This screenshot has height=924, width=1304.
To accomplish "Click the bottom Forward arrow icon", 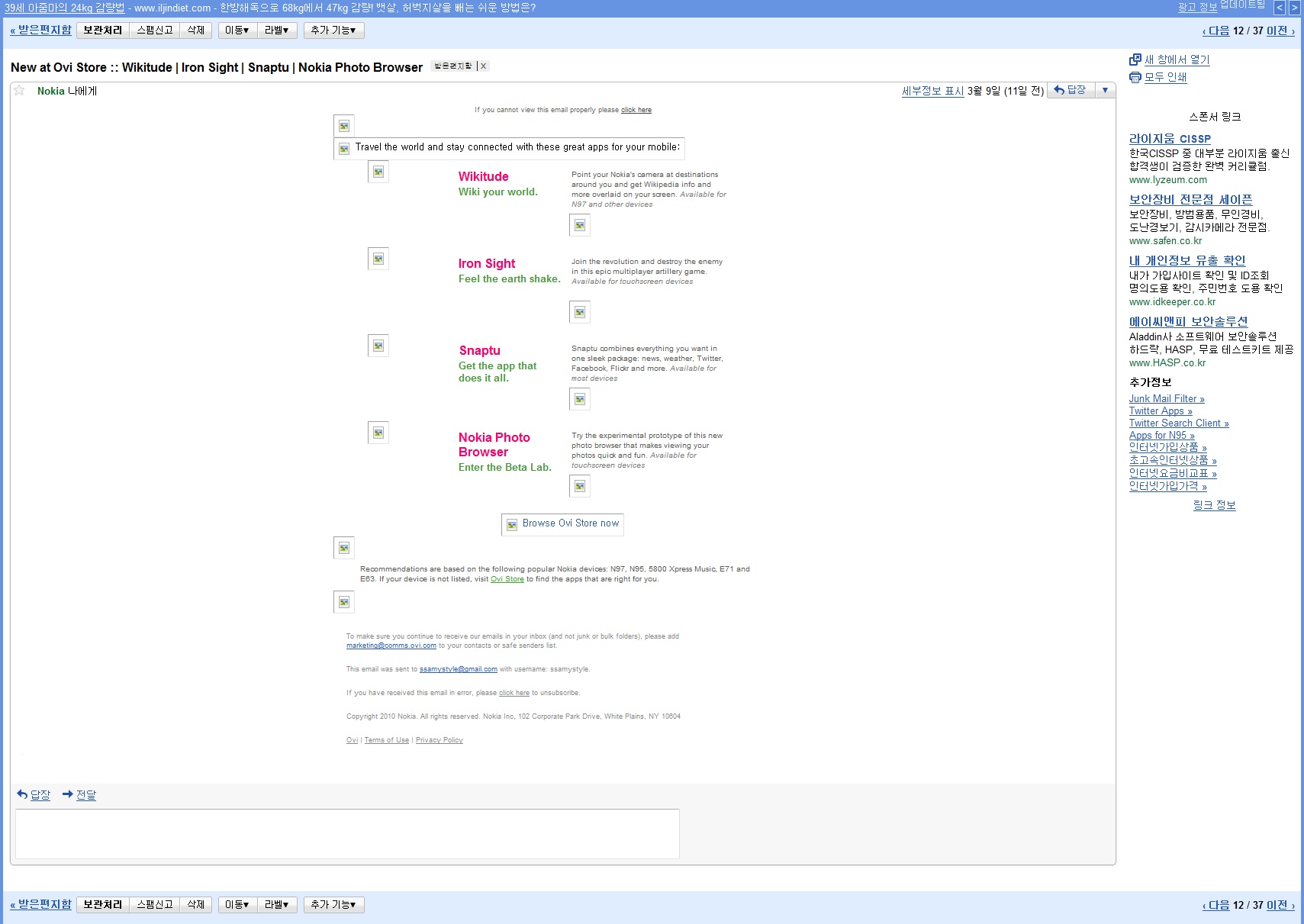I will tap(68, 794).
